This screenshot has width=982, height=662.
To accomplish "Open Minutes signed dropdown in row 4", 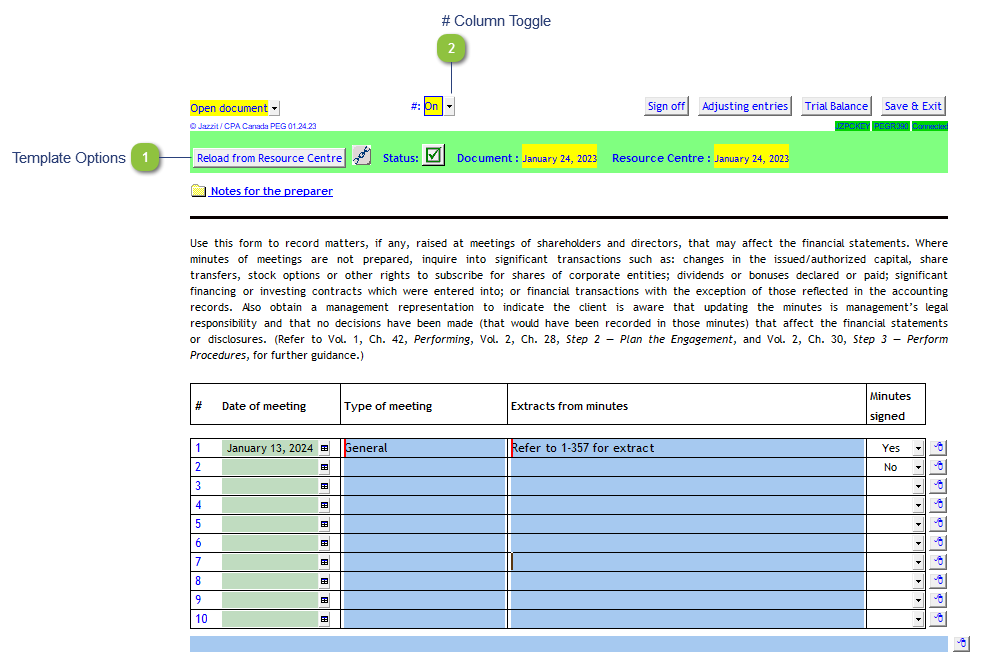I will point(918,505).
